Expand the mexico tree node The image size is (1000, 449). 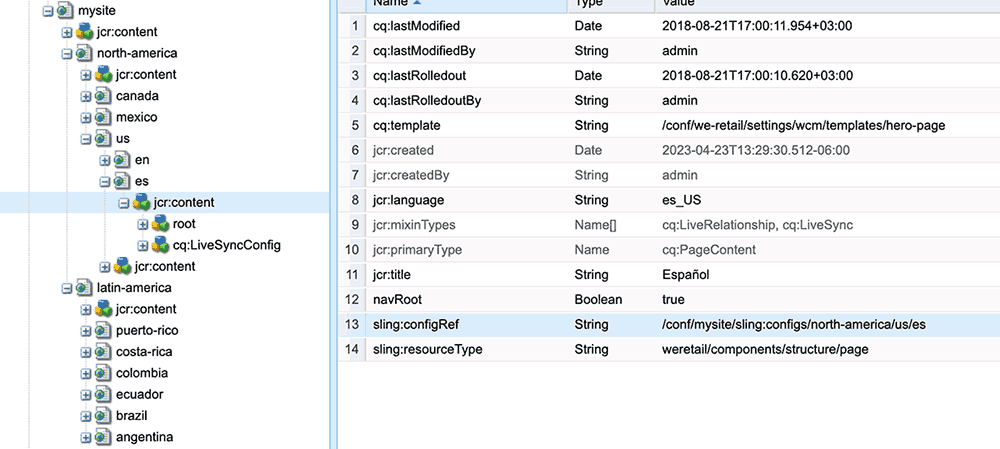pyautogui.click(x=87, y=117)
